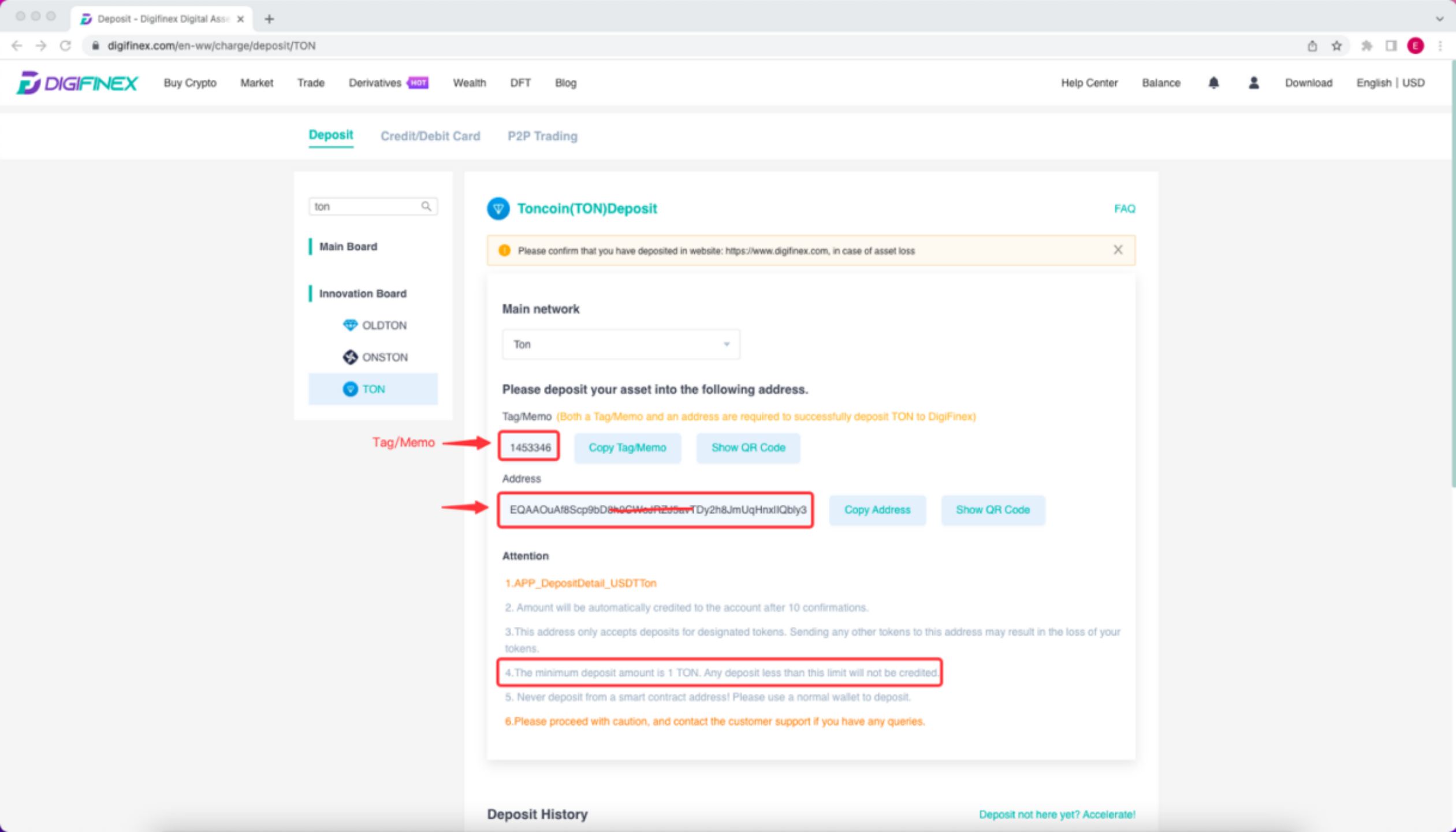Select Main Board section

tap(348, 247)
